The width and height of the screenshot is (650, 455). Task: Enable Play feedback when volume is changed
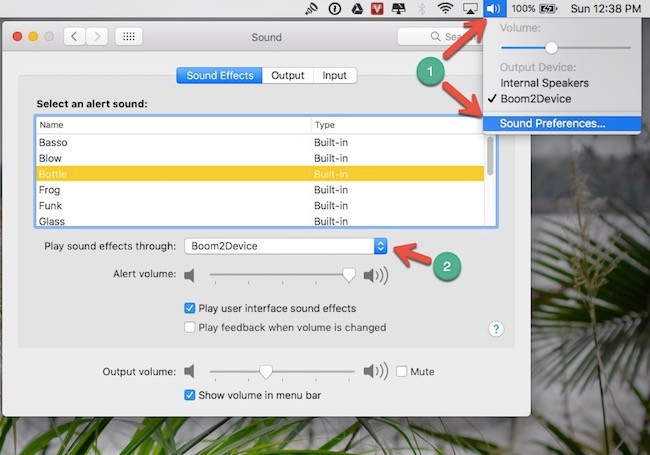(x=190, y=327)
